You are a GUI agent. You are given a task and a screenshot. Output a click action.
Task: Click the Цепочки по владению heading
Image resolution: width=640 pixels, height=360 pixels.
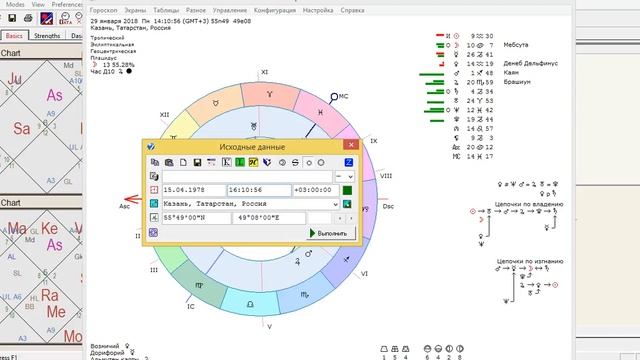pos(529,204)
